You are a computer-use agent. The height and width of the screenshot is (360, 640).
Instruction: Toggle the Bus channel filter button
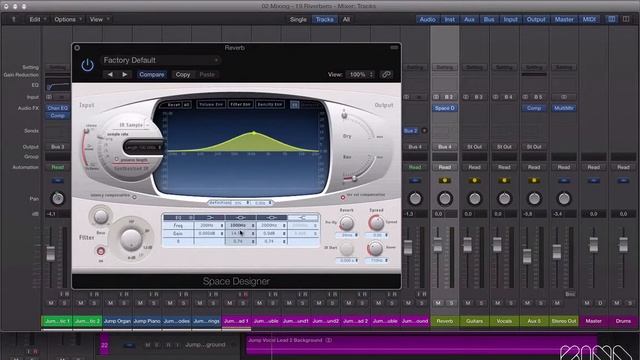point(489,19)
